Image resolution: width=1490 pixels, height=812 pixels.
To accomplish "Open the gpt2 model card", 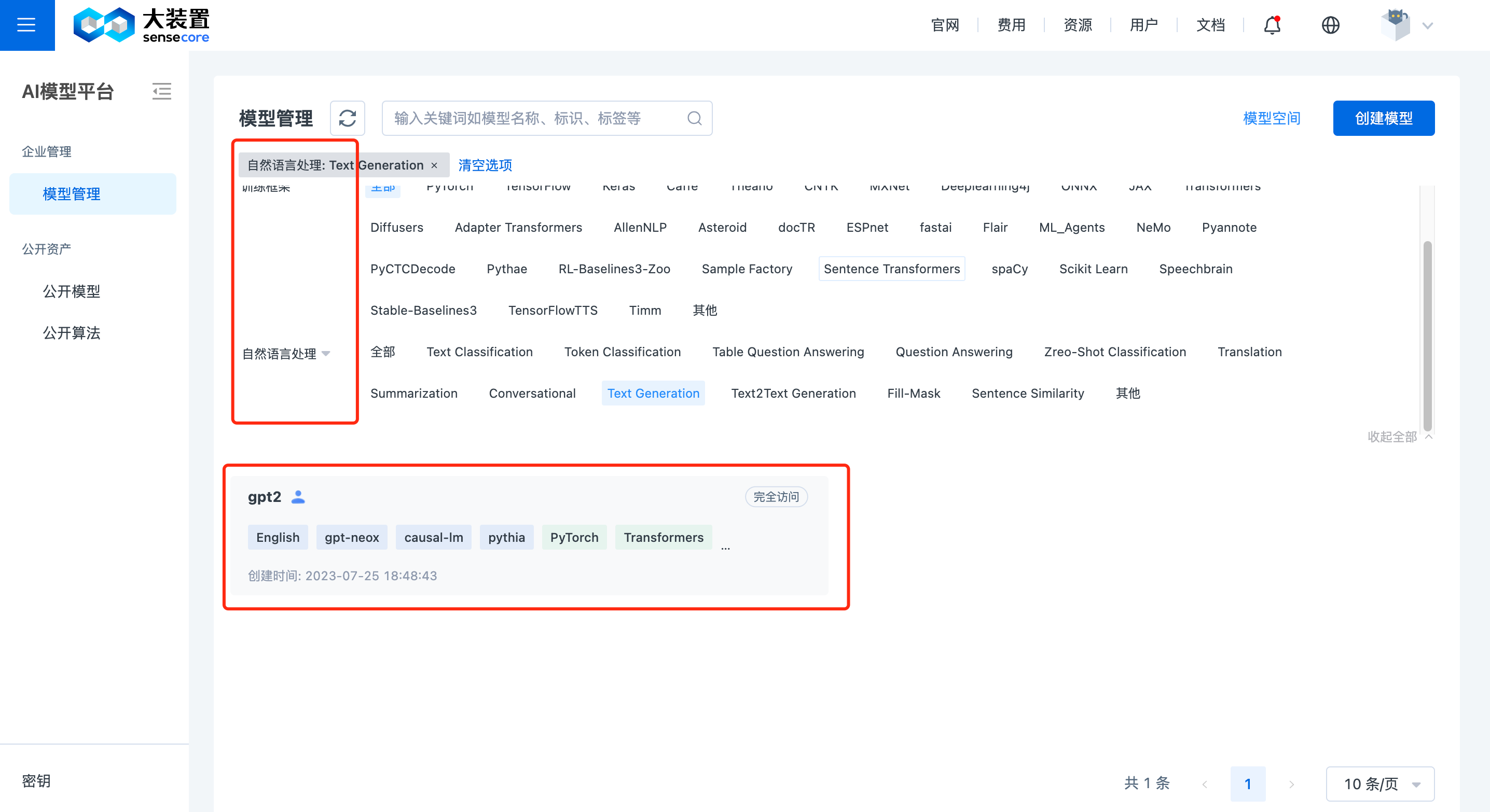I will pyautogui.click(x=529, y=536).
